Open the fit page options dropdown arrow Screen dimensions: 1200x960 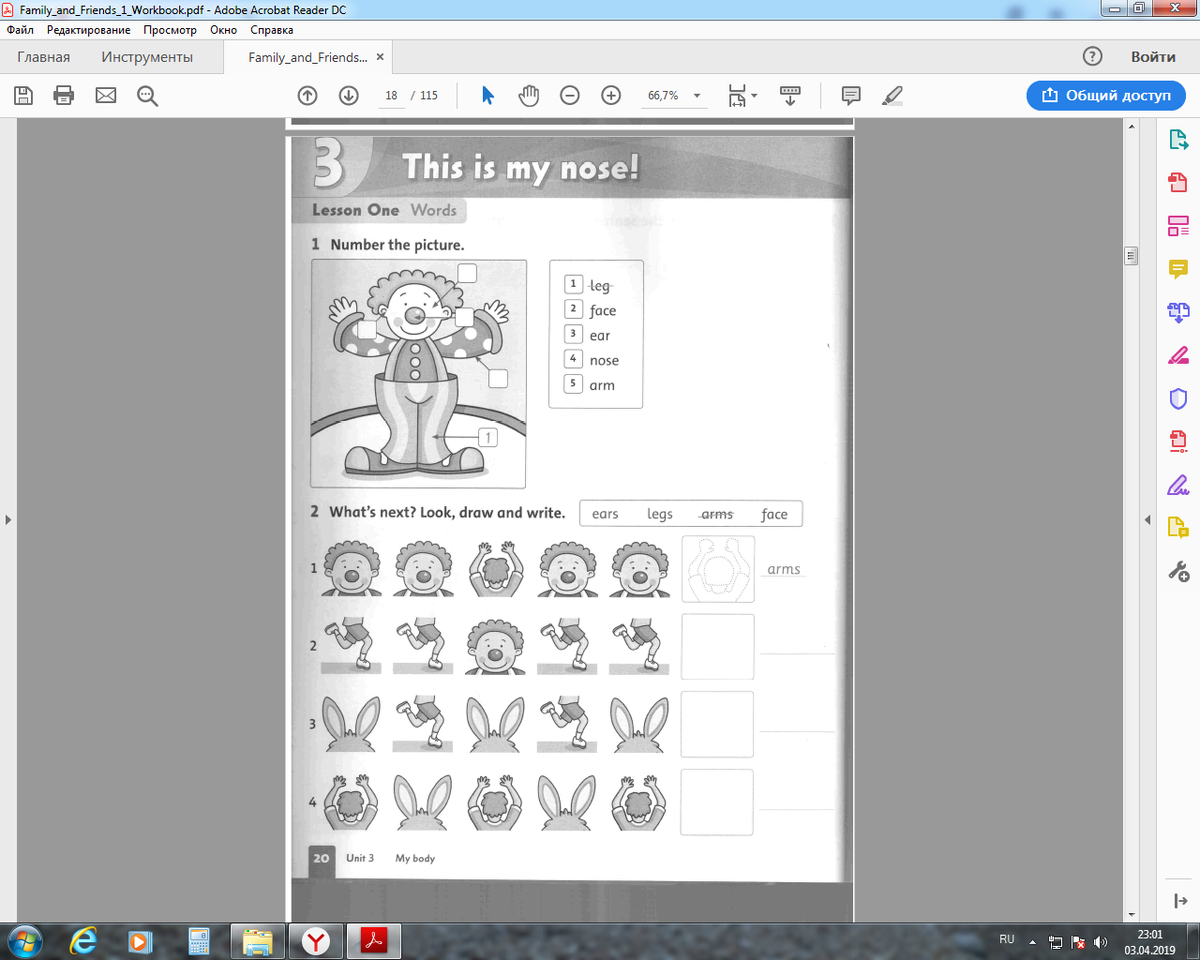point(754,96)
